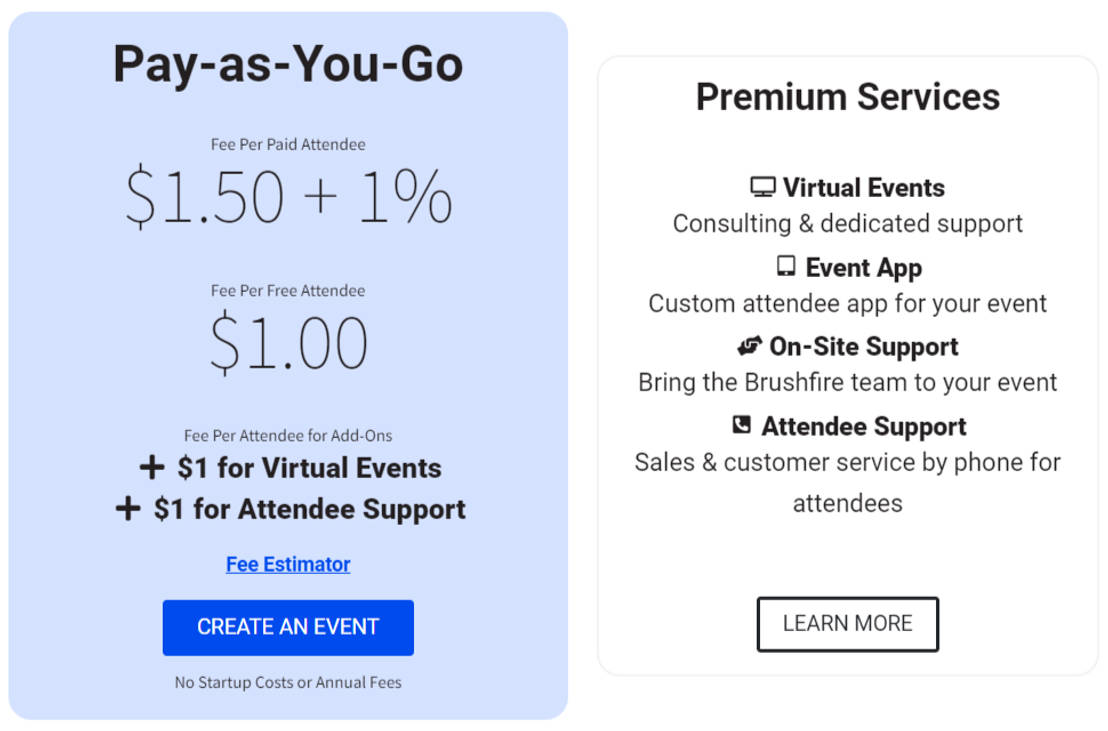Click the Premium Services heading
Viewport: 1108px width, 731px height.
point(847,97)
